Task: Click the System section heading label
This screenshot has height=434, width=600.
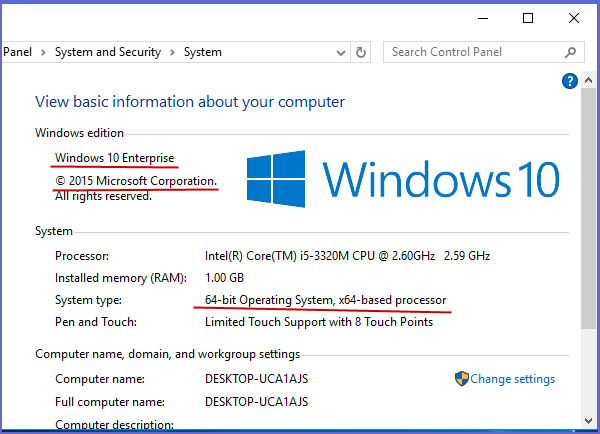Action: (54, 231)
